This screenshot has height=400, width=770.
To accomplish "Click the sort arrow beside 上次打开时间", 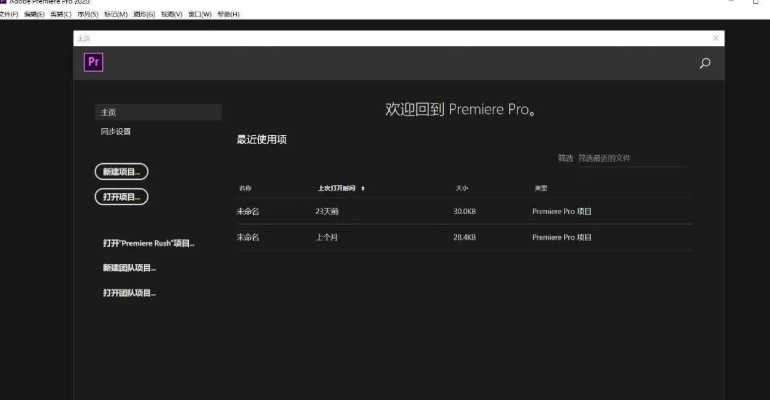I will [363, 188].
